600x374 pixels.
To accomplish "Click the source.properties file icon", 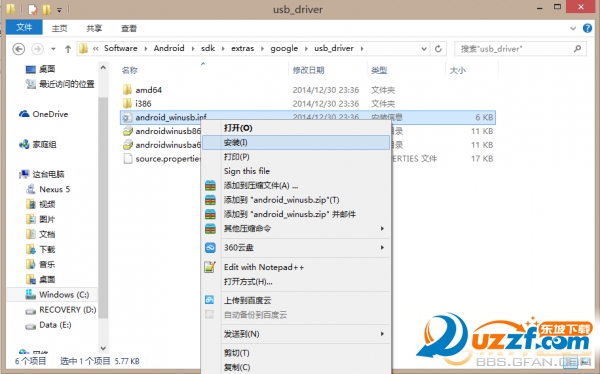I will click(x=127, y=158).
